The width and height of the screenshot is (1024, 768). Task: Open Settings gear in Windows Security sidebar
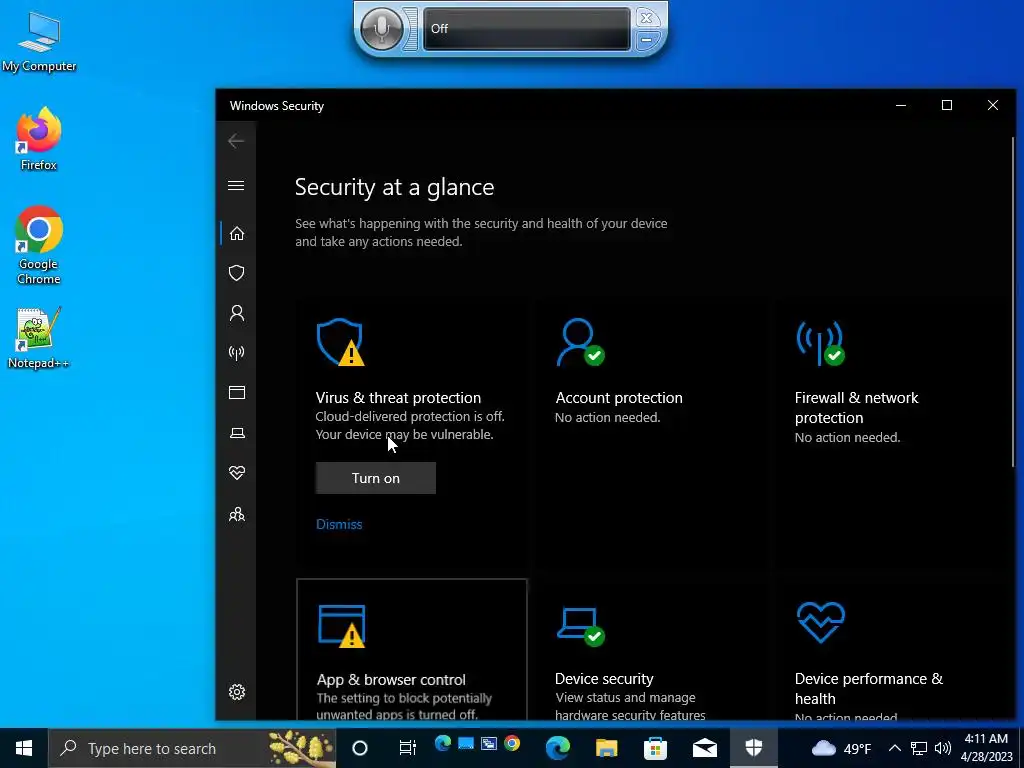236,692
